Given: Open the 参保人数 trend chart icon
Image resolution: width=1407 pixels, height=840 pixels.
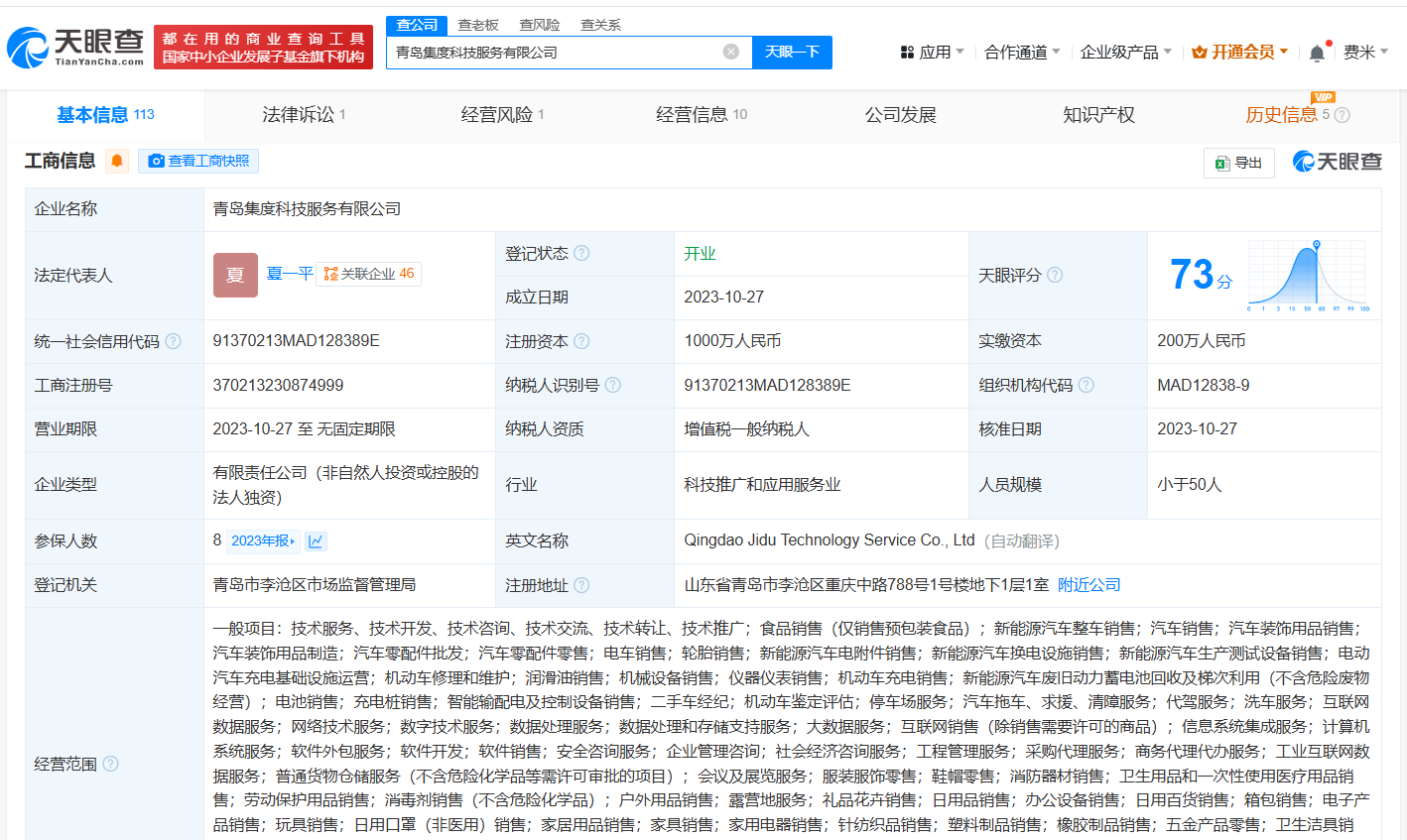Looking at the screenshot, I should [x=316, y=540].
